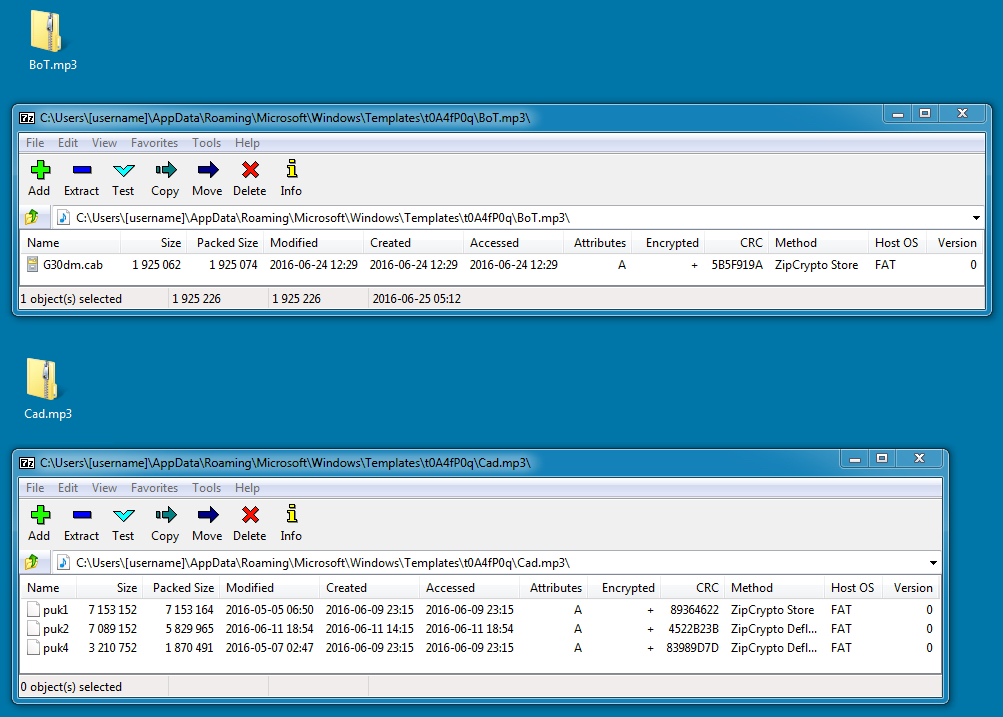The image size is (1003, 717).
Task: Open the File menu in Cad.mp3 window
Action: click(x=35, y=488)
